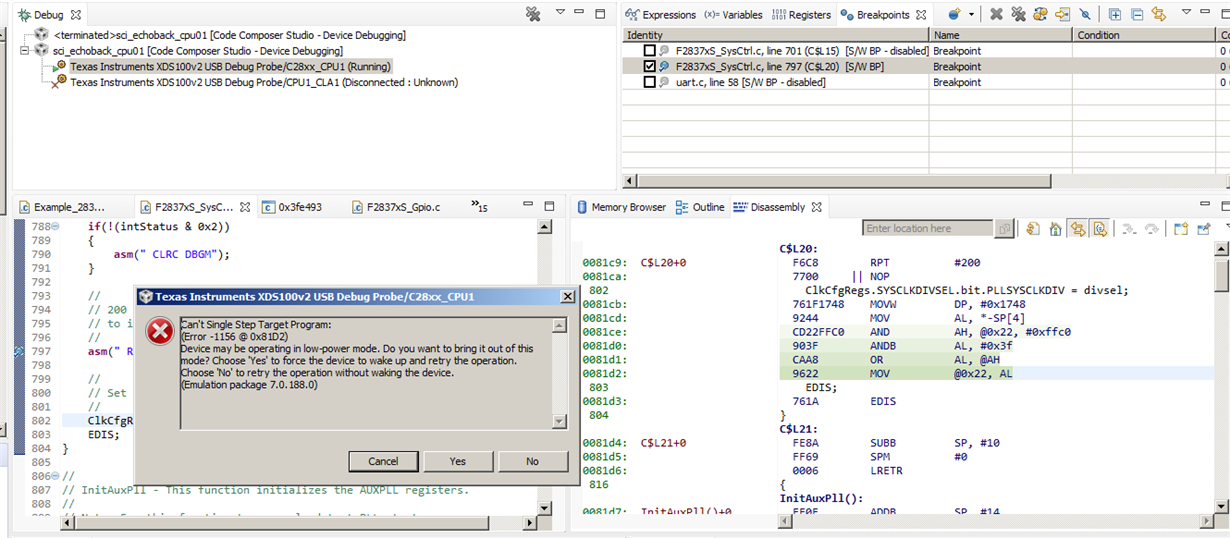
Task: Toggle Link with Active Debug Context icon
Action: pyautogui.click(x=1078, y=228)
